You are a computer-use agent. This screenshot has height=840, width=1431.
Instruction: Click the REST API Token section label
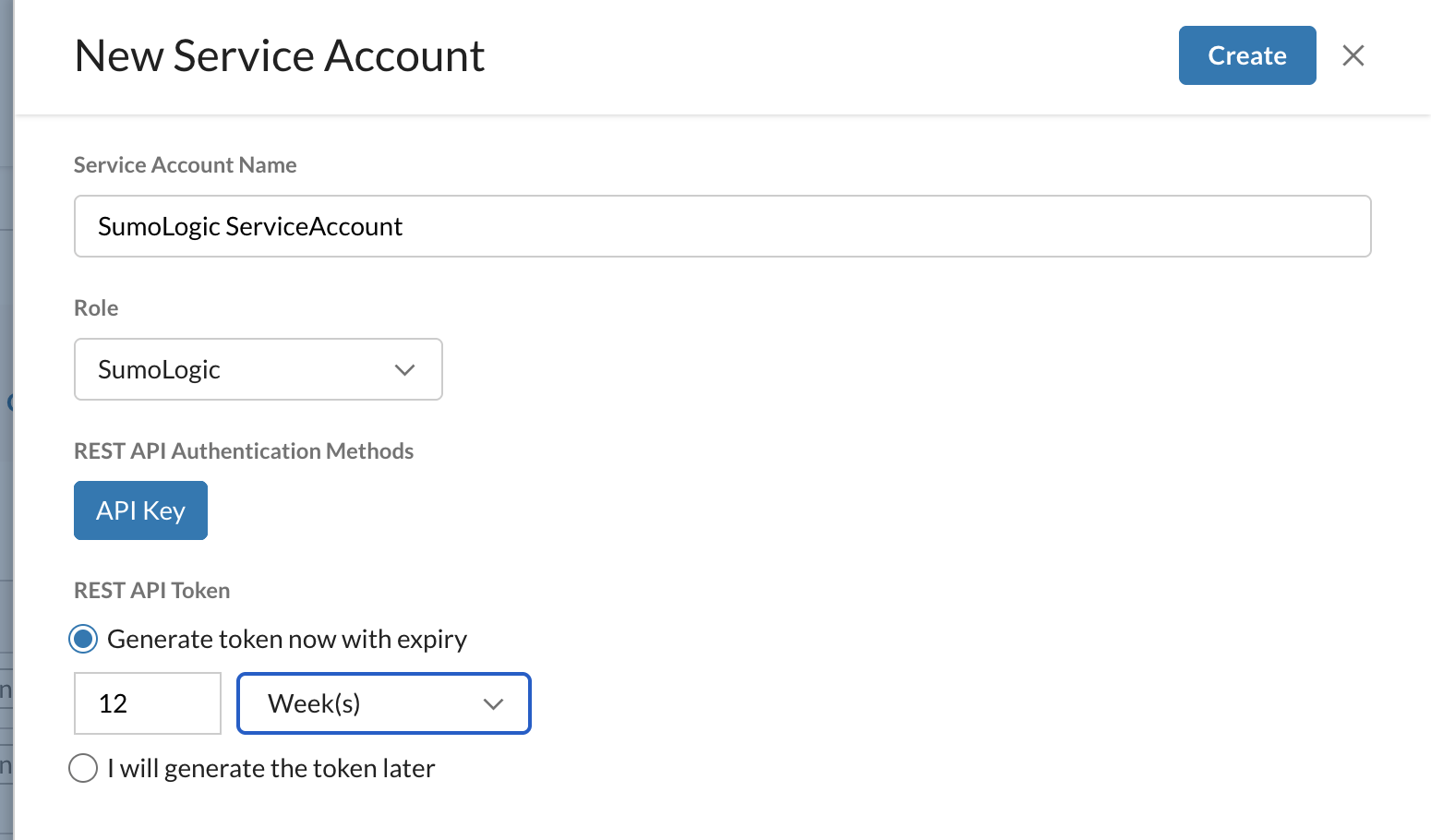pyautogui.click(x=151, y=591)
